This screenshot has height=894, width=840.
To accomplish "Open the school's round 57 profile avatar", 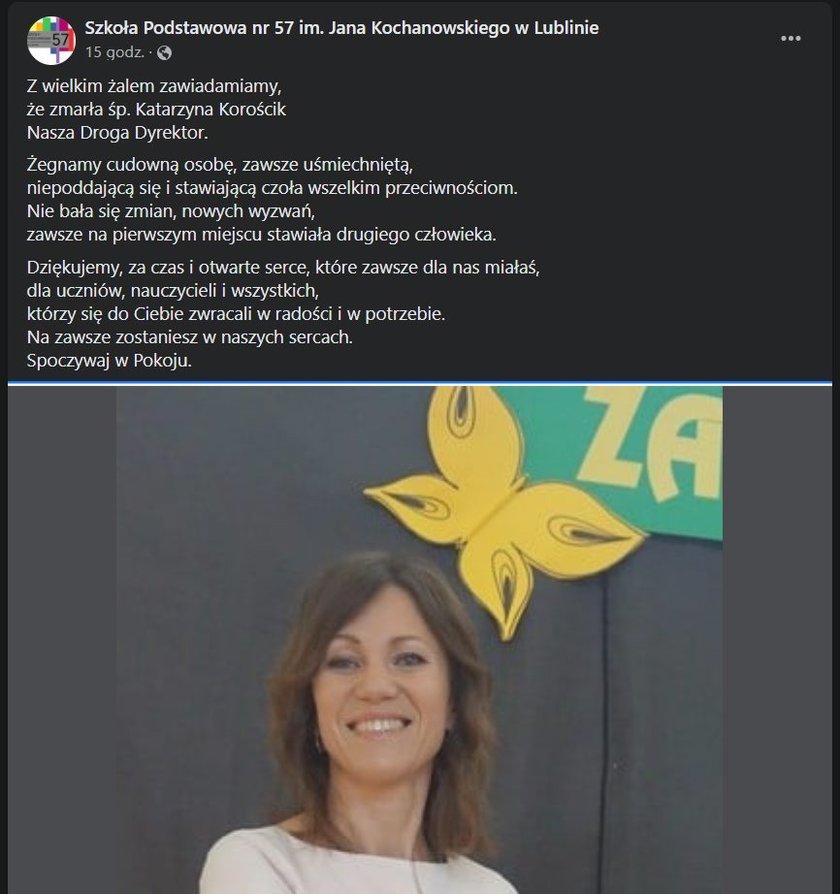I will (x=51, y=40).
